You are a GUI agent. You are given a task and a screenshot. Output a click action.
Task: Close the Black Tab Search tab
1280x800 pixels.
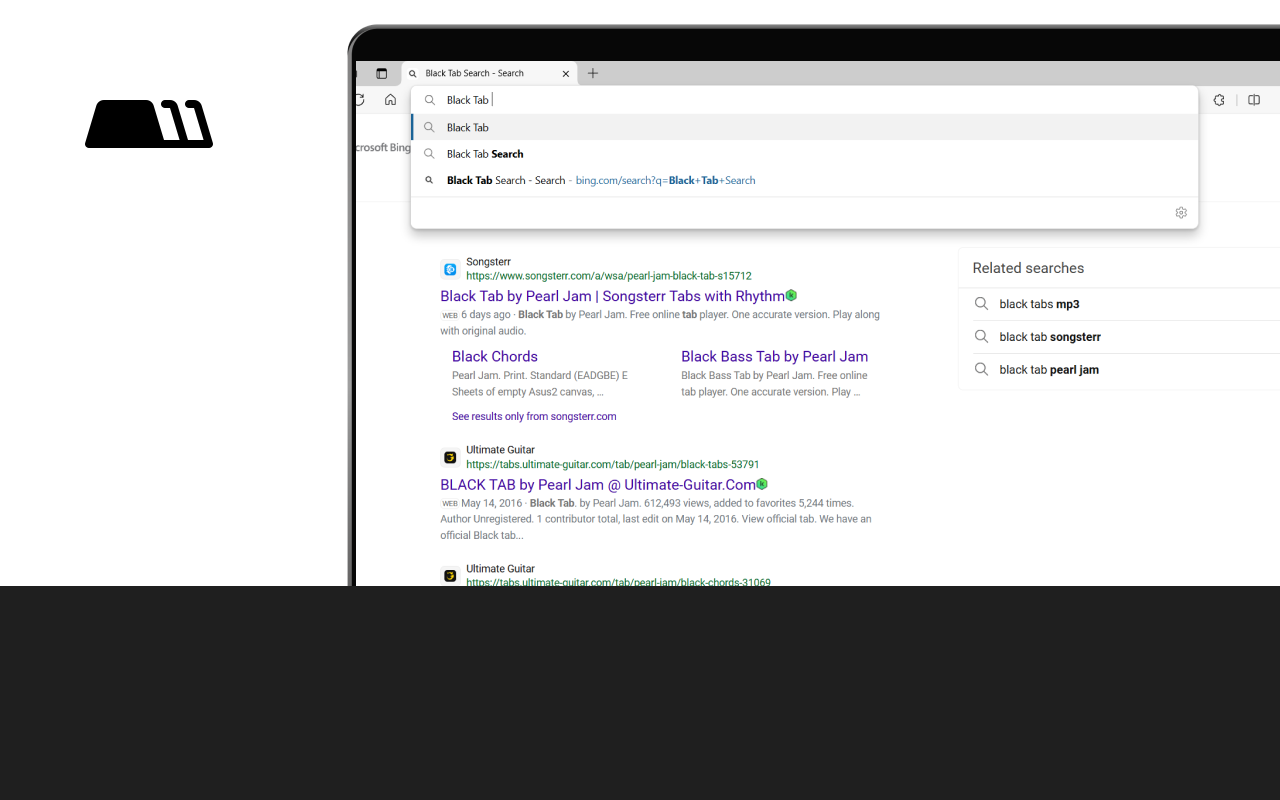566,73
